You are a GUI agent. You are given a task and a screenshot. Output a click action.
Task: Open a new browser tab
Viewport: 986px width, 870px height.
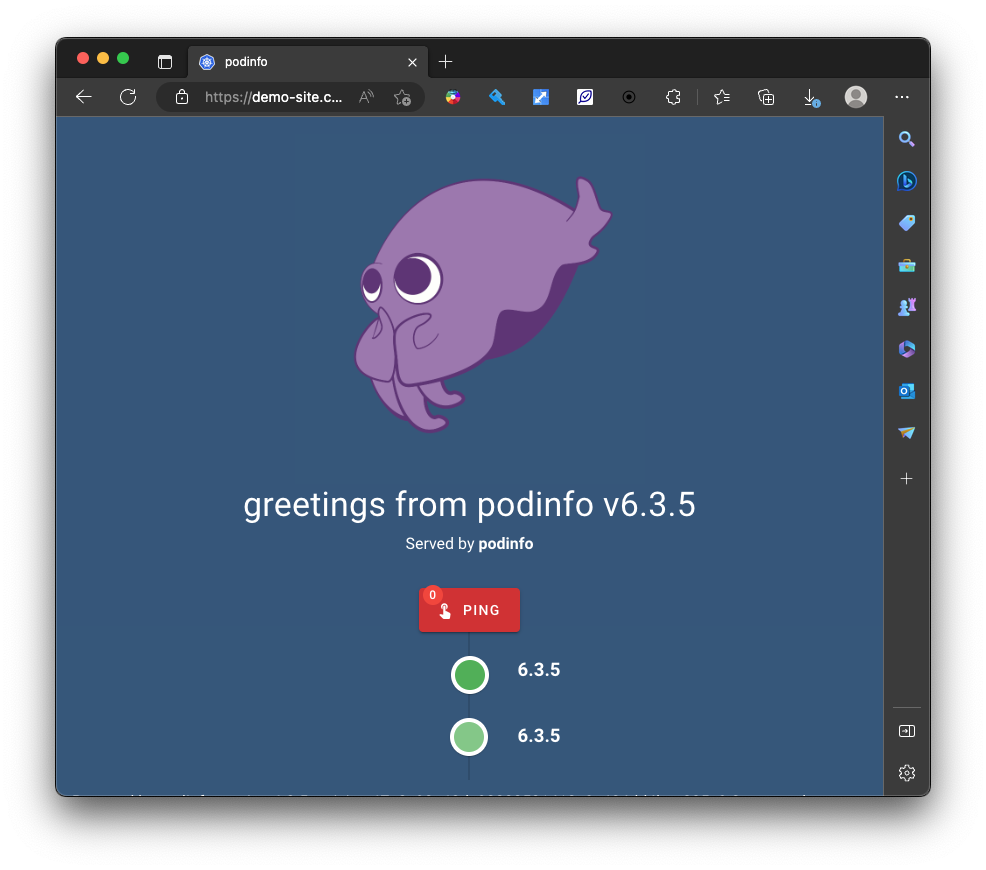(x=446, y=62)
